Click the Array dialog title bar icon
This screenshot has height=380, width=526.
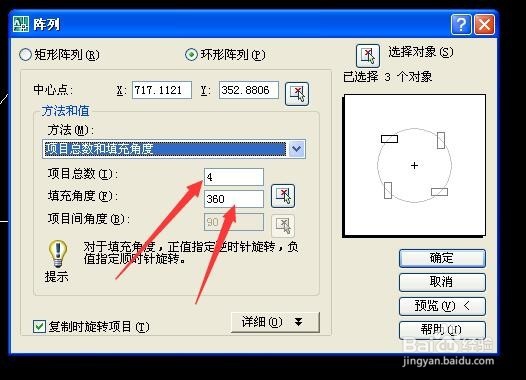(21, 24)
